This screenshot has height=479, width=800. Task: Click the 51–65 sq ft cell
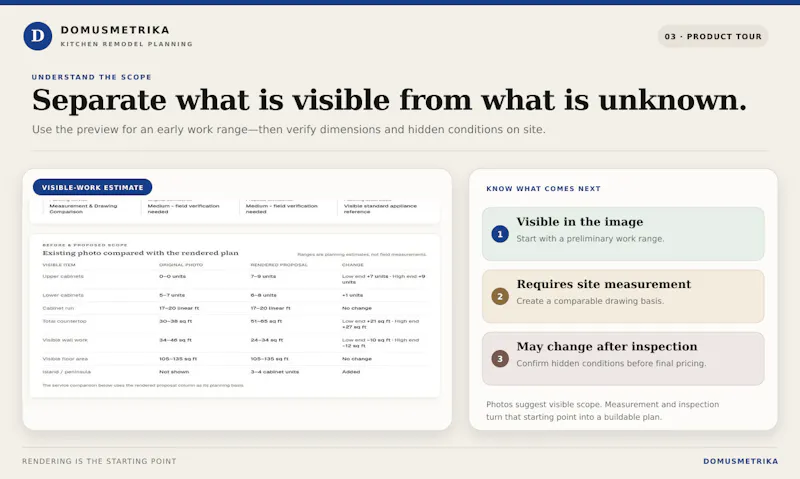(266, 321)
